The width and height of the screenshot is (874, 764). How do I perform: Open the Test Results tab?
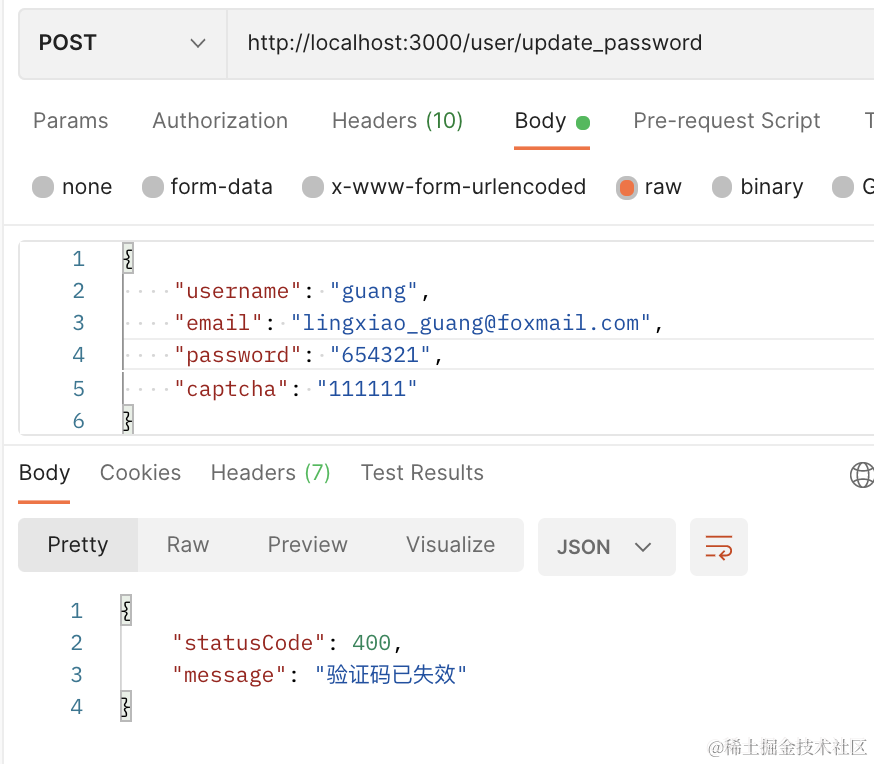(x=422, y=473)
